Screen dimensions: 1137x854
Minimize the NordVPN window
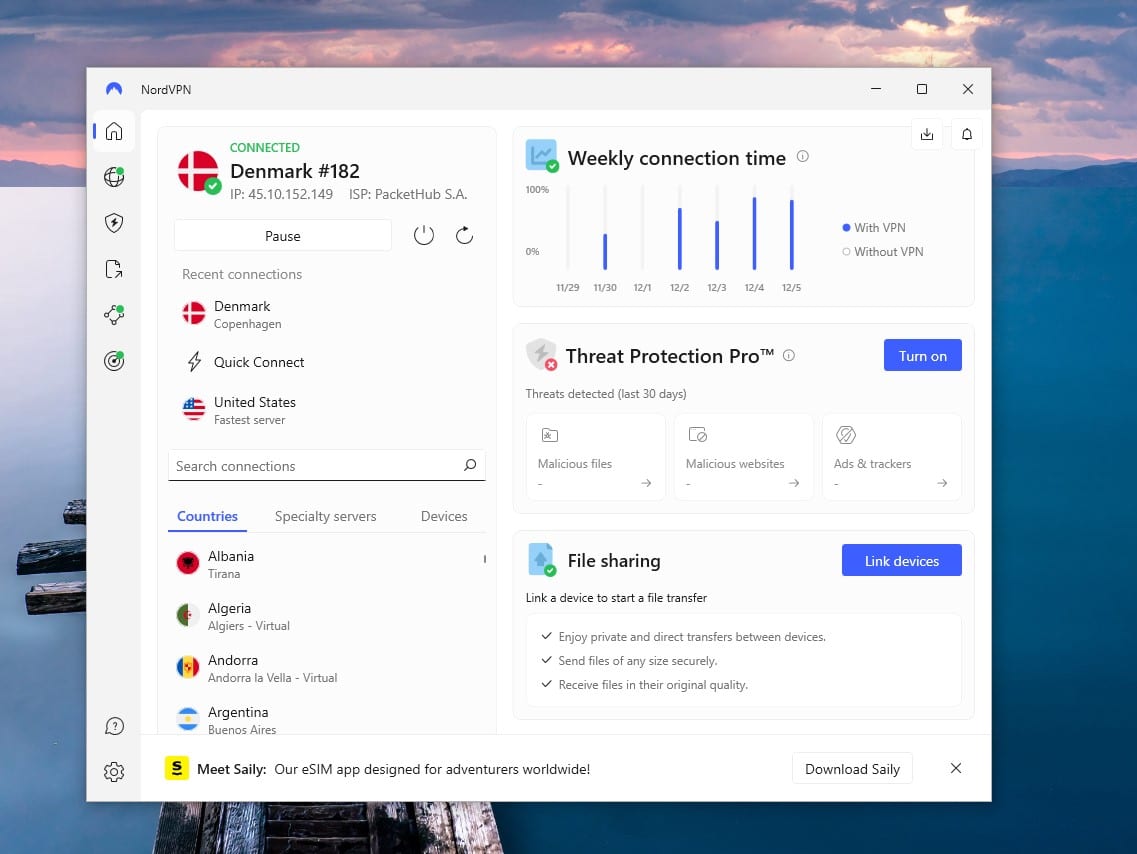tap(876, 88)
